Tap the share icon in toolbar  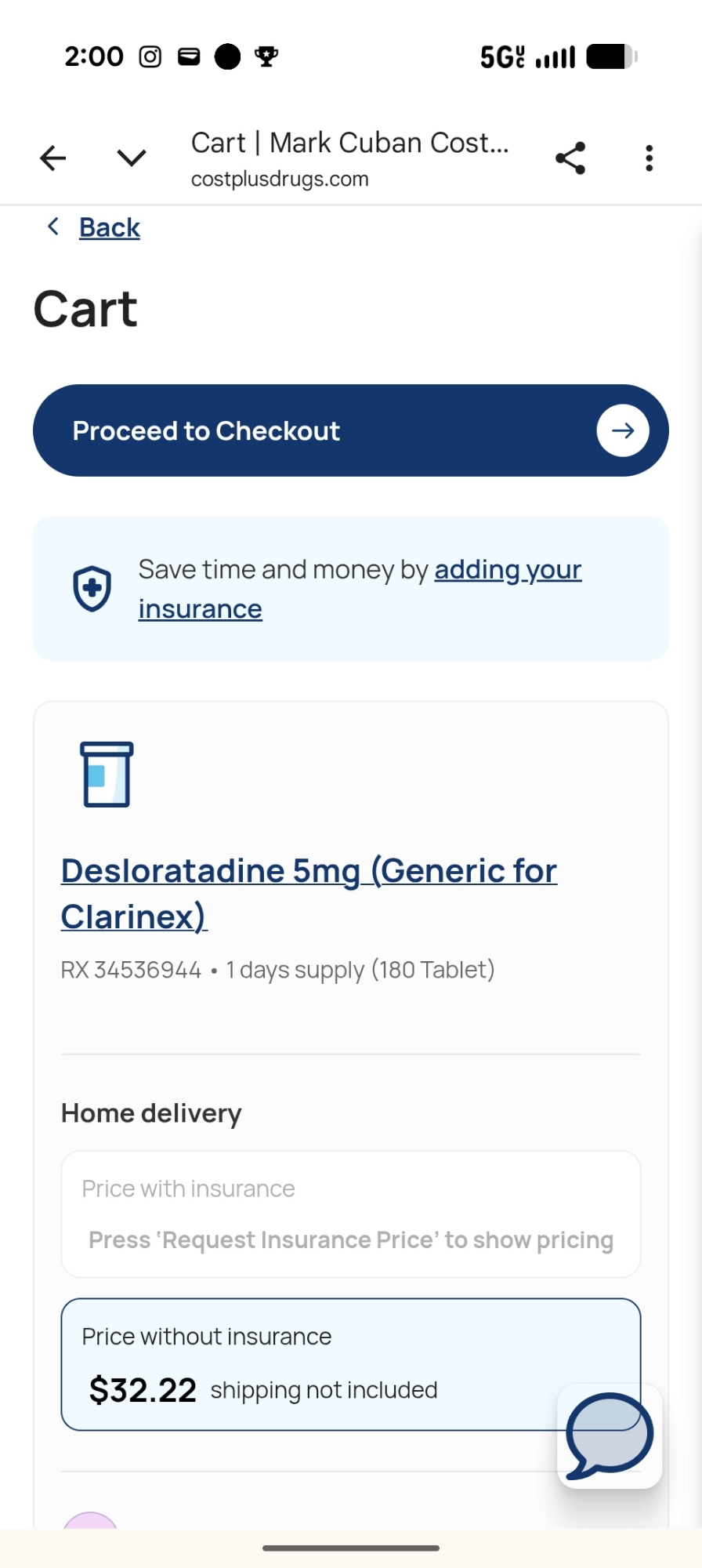[x=570, y=158]
